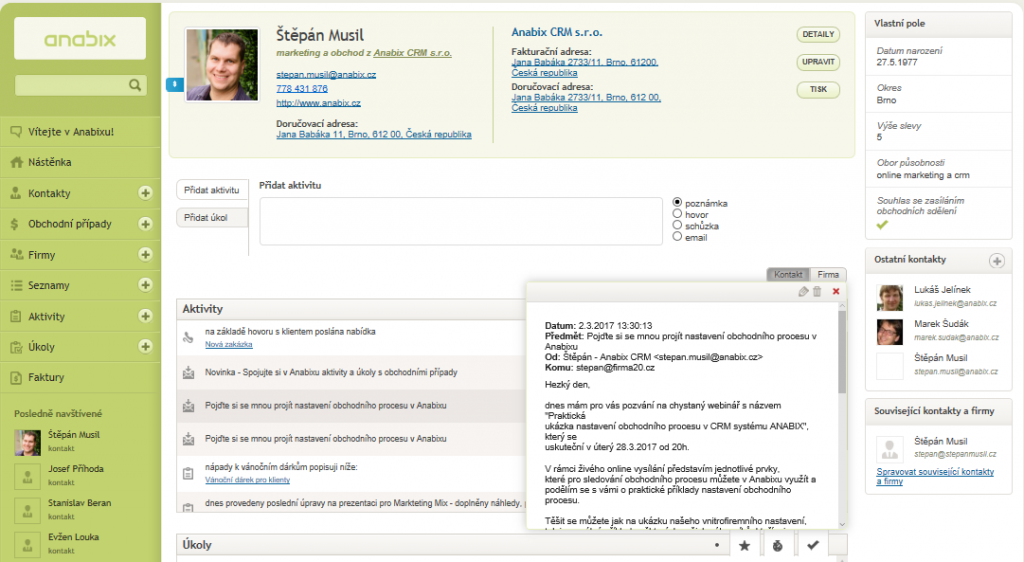
Task: Switch to the Firma tab
Action: point(827,275)
